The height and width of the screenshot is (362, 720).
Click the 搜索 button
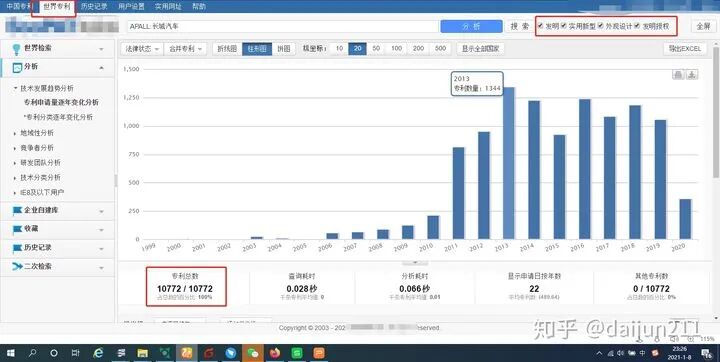(x=519, y=26)
